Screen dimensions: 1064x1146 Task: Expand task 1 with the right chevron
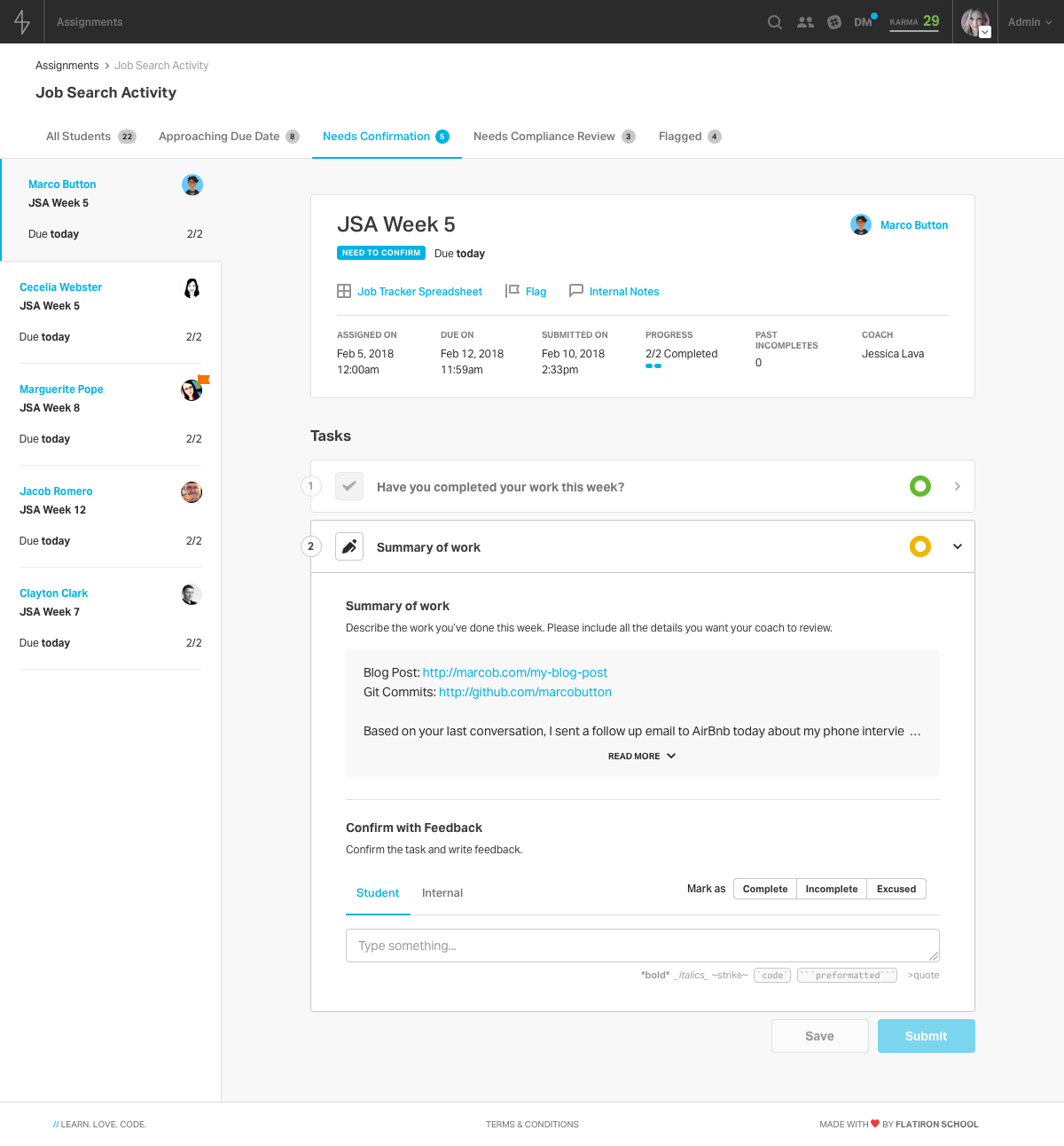[x=958, y=486]
